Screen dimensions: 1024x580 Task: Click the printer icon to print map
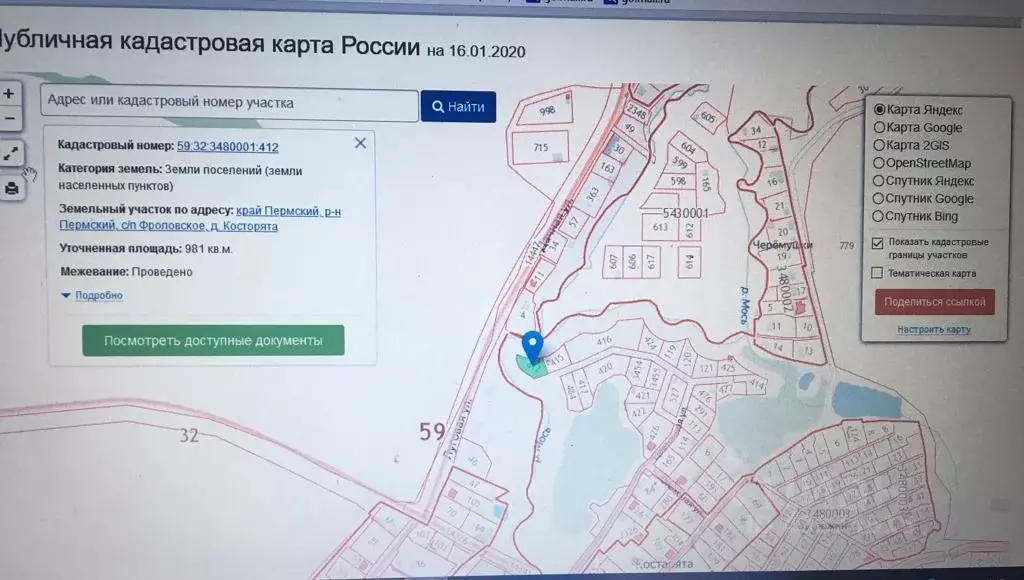(10, 187)
